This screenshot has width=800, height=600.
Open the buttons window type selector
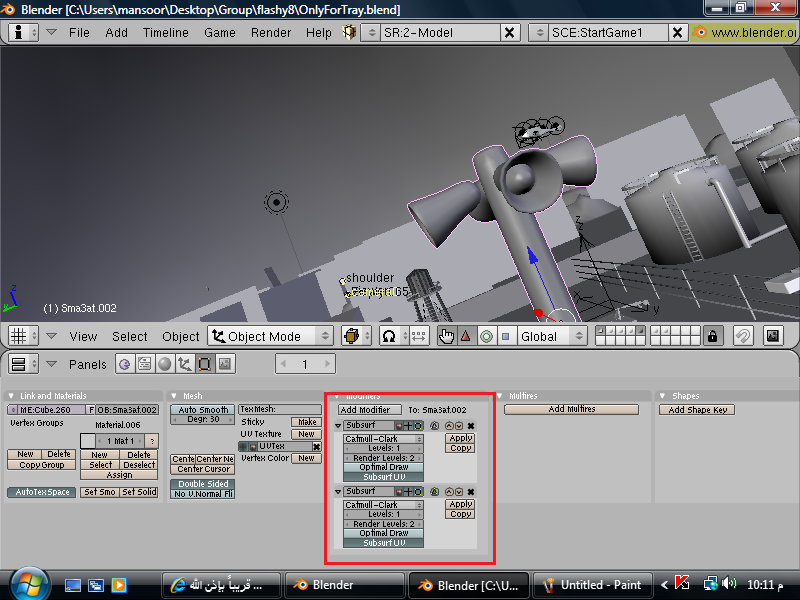click(x=23, y=364)
